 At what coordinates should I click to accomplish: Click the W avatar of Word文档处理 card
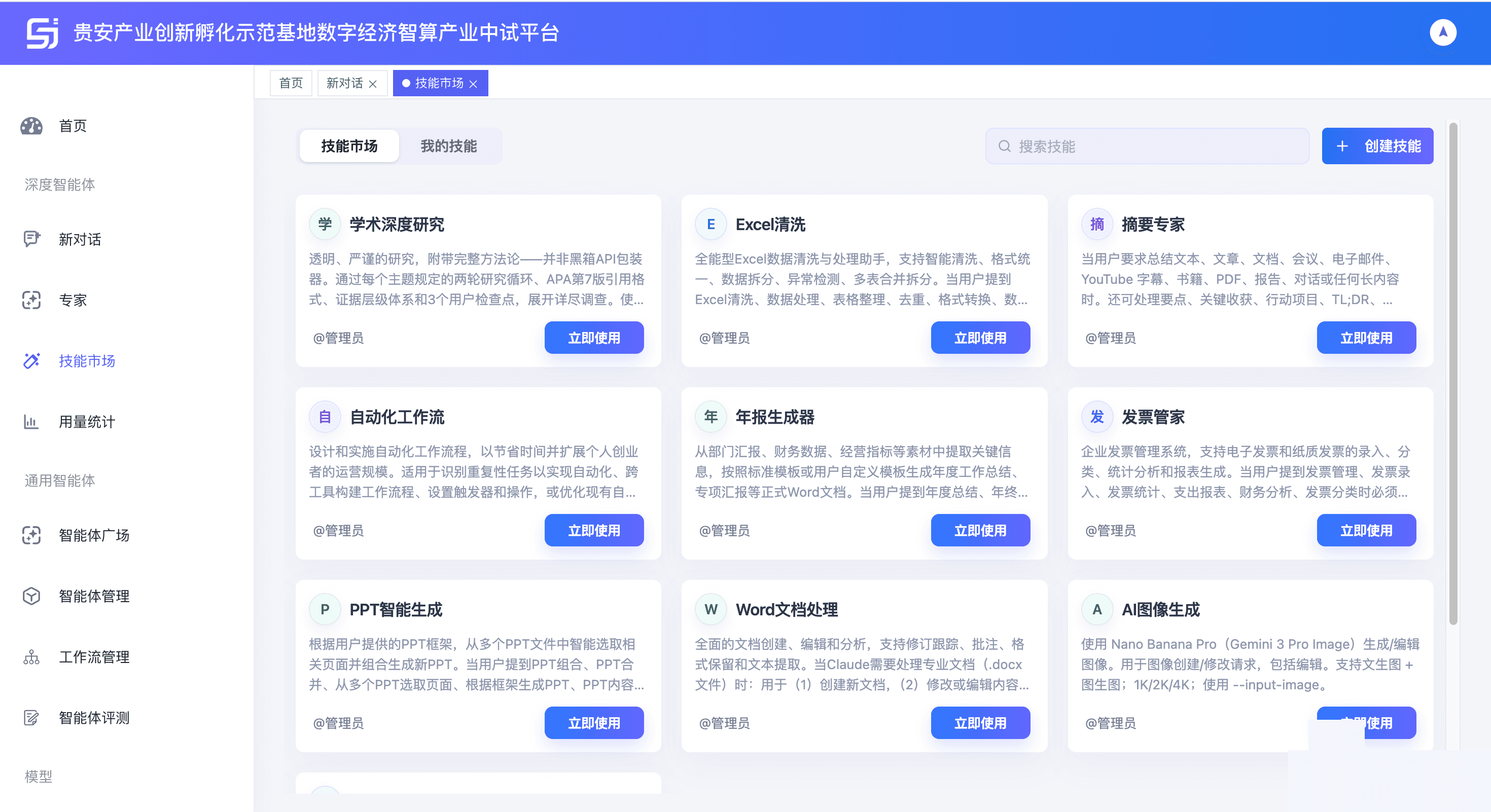click(711, 610)
